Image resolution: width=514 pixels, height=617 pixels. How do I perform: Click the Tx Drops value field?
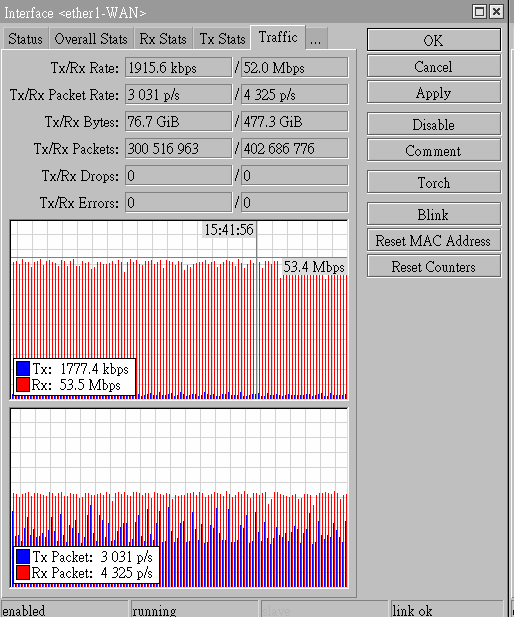179,175
